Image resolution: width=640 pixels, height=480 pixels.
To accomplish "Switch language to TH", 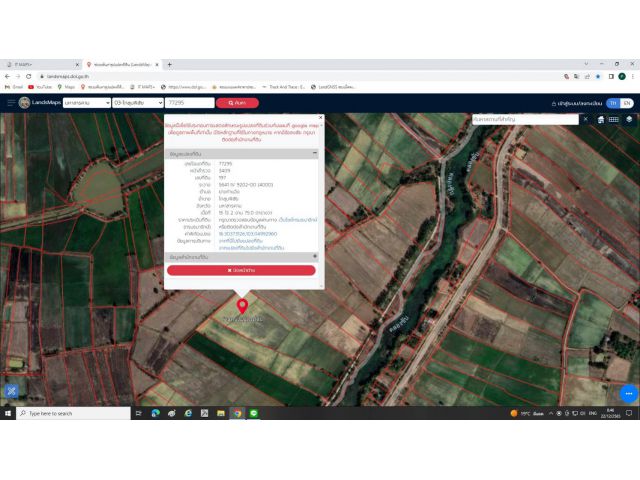I will click(x=613, y=103).
